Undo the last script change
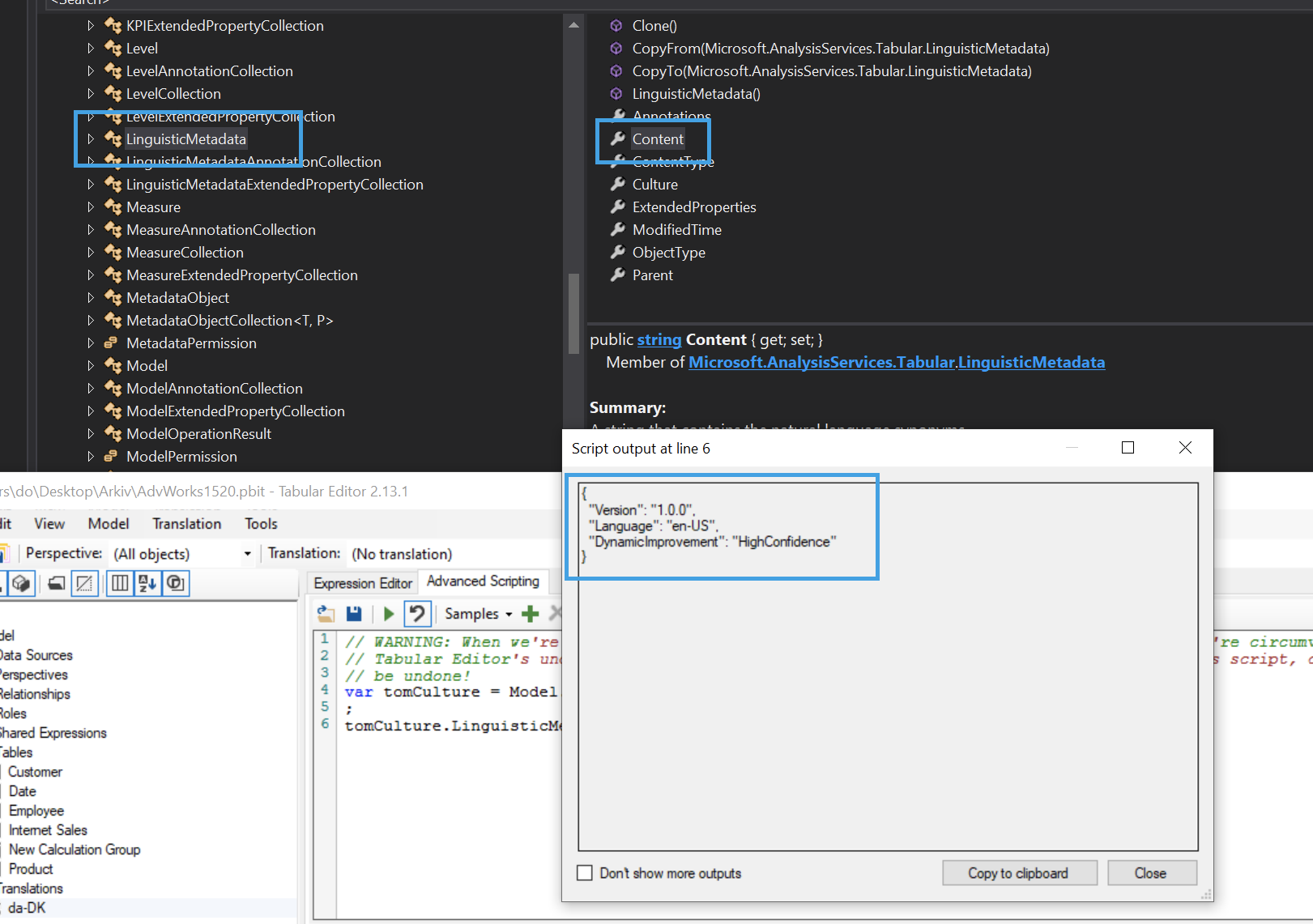1313x924 pixels. tap(418, 614)
